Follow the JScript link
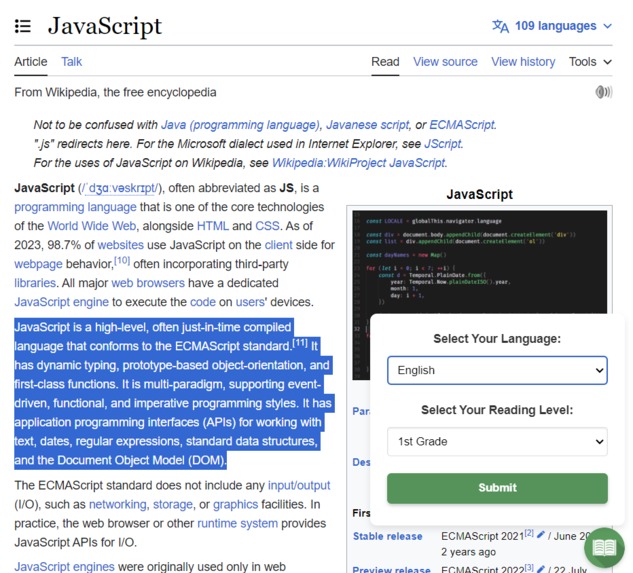Image resolution: width=633 pixels, height=573 pixels. pos(442,144)
